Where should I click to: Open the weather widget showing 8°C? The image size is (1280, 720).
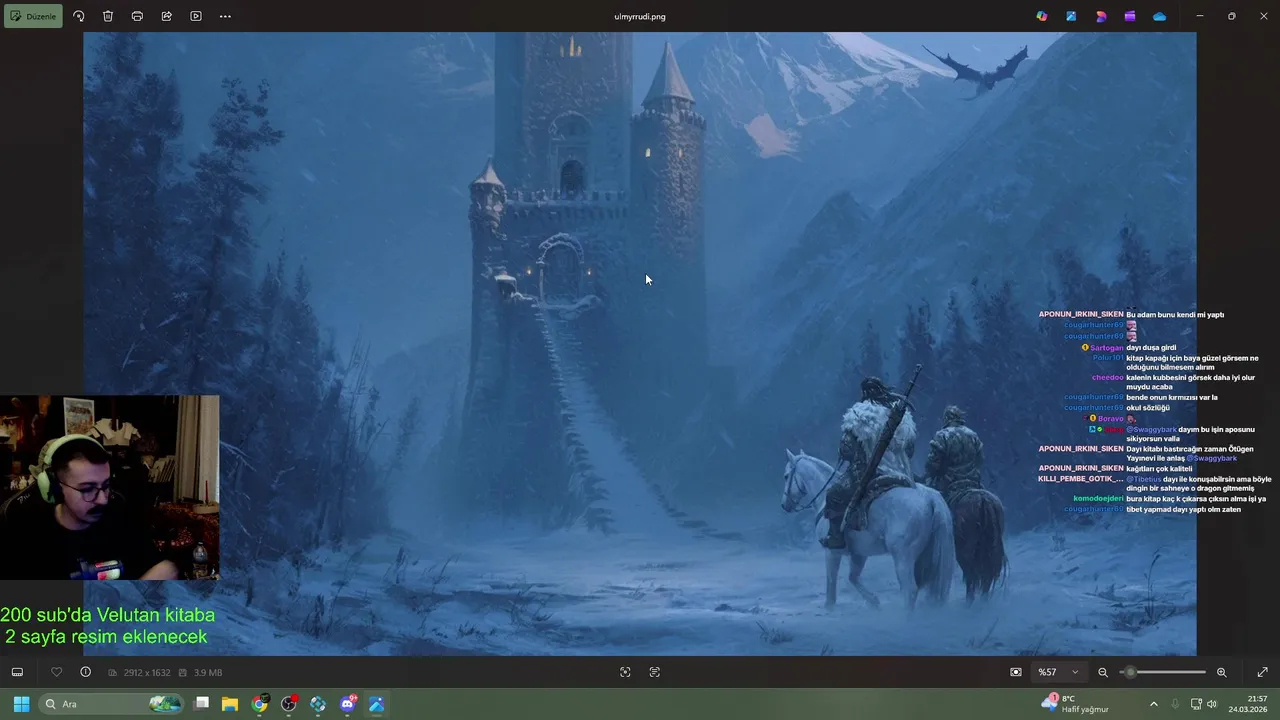1076,704
